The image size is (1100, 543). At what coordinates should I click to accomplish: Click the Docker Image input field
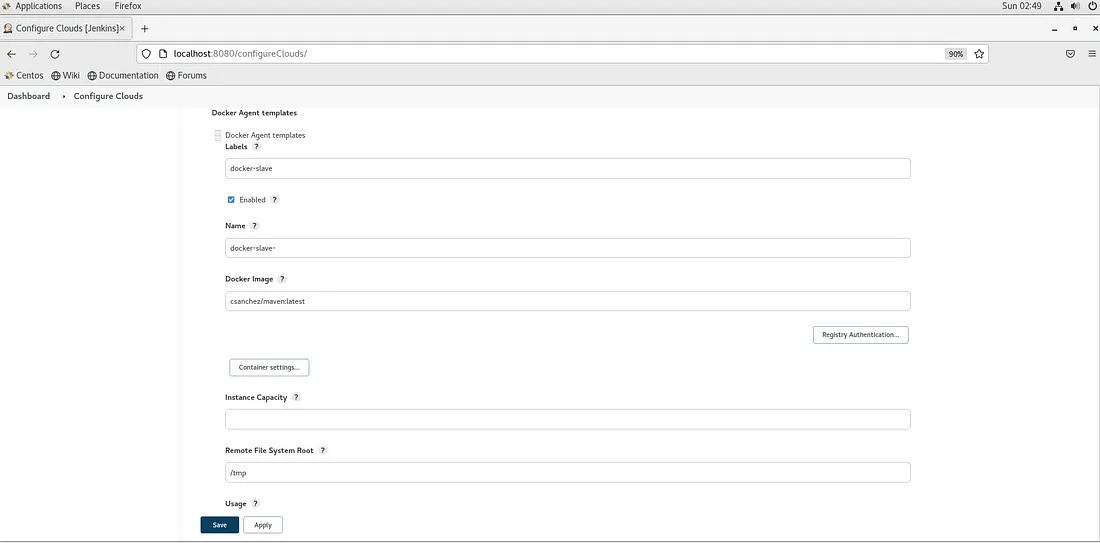click(568, 301)
